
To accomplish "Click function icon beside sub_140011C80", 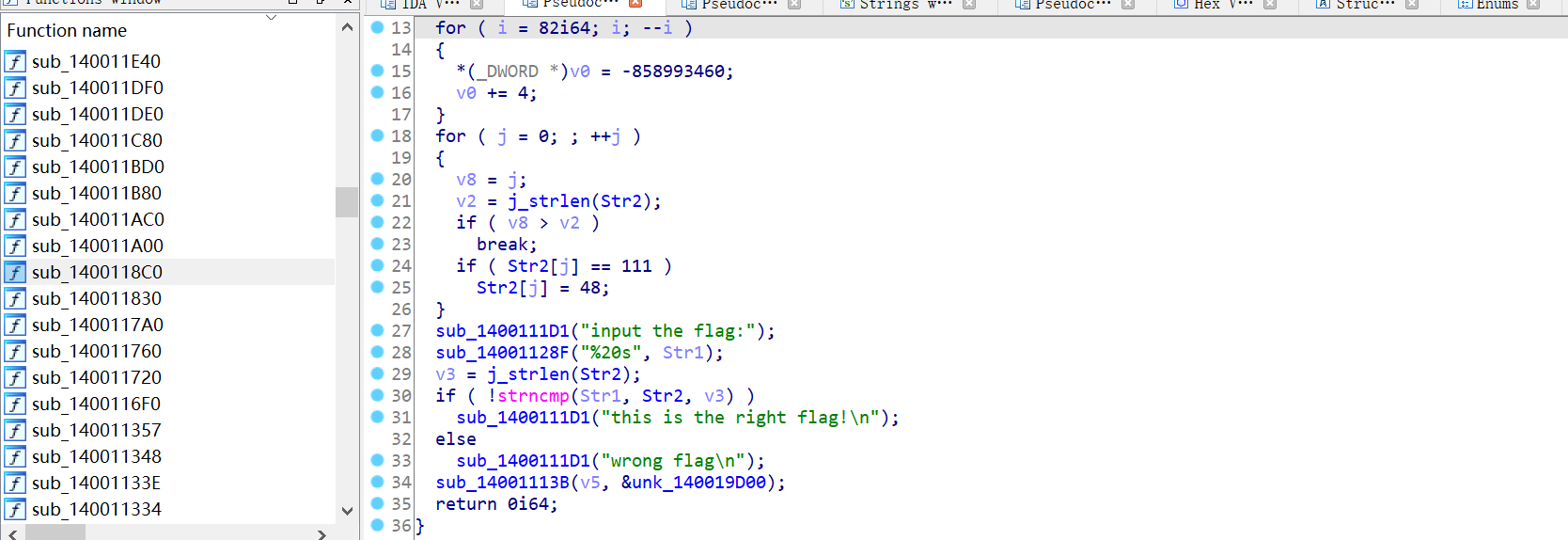I will click(x=15, y=141).
